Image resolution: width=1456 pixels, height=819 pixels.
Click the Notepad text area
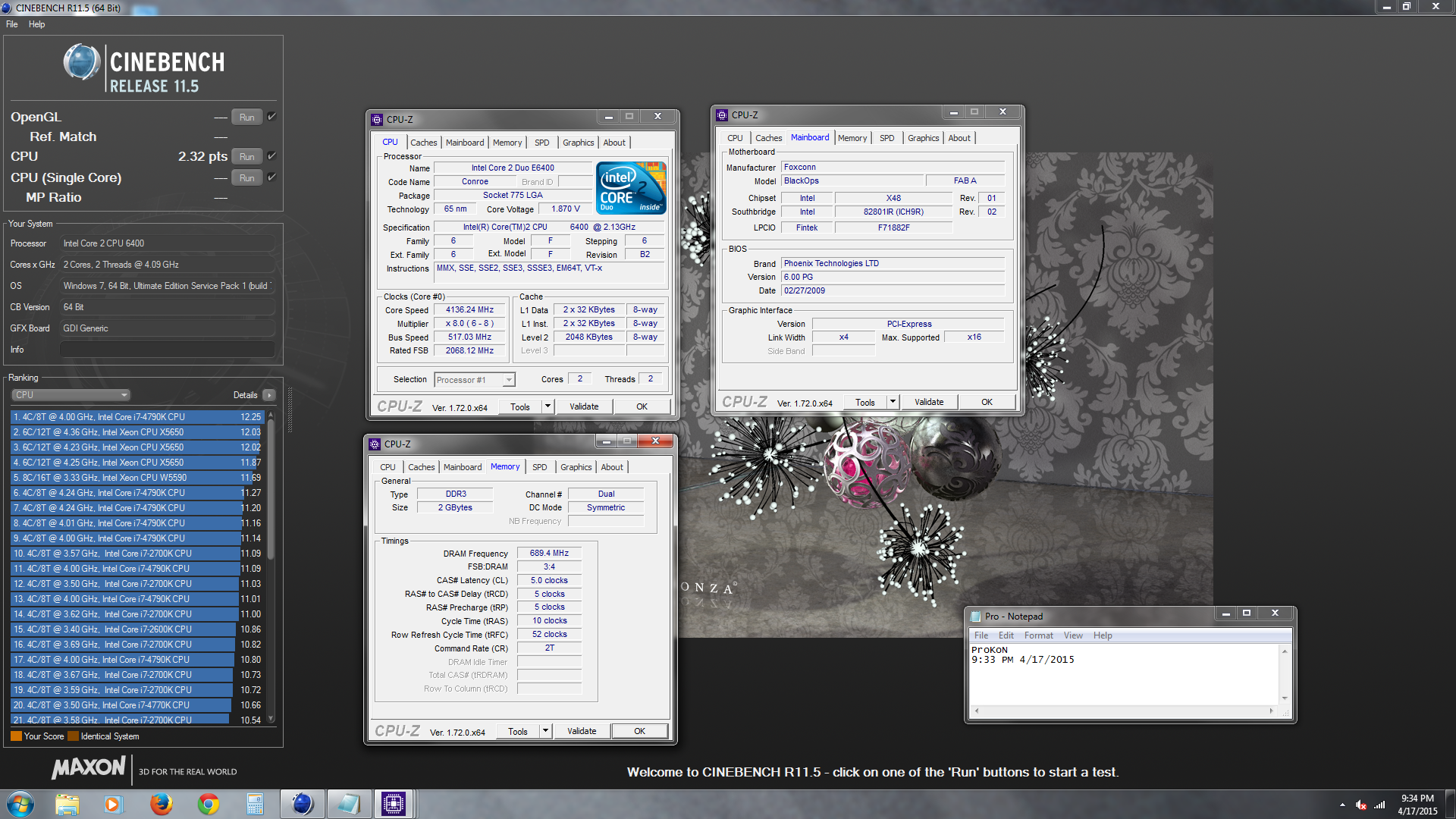[x=1124, y=675]
